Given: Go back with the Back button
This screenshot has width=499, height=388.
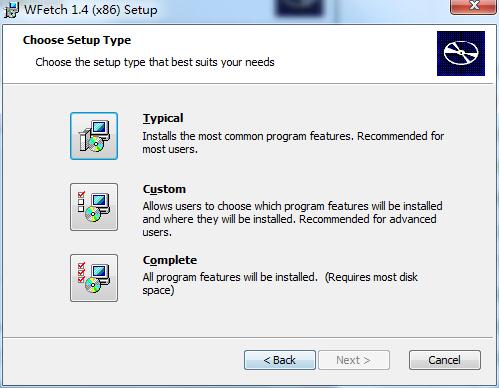Looking at the screenshot, I should (x=280, y=360).
